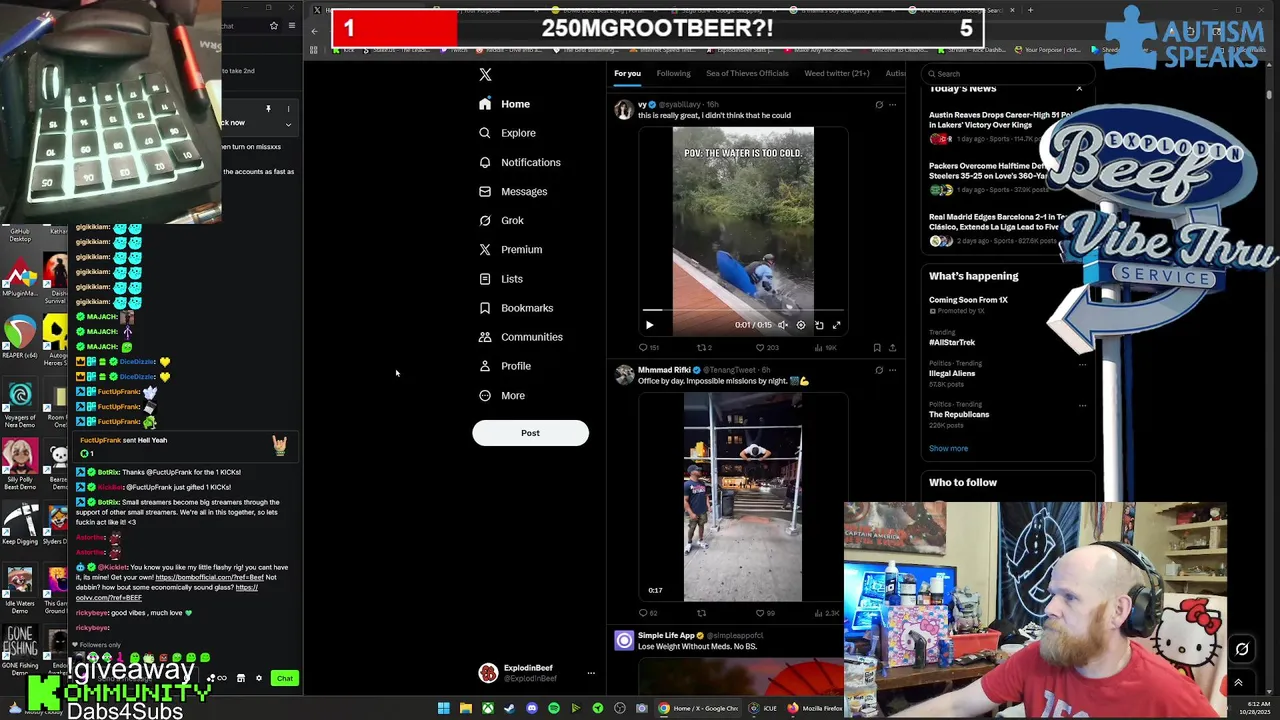The width and height of the screenshot is (1280, 720).
Task: Close the Today's News panel
Action: pyautogui.click(x=1079, y=89)
